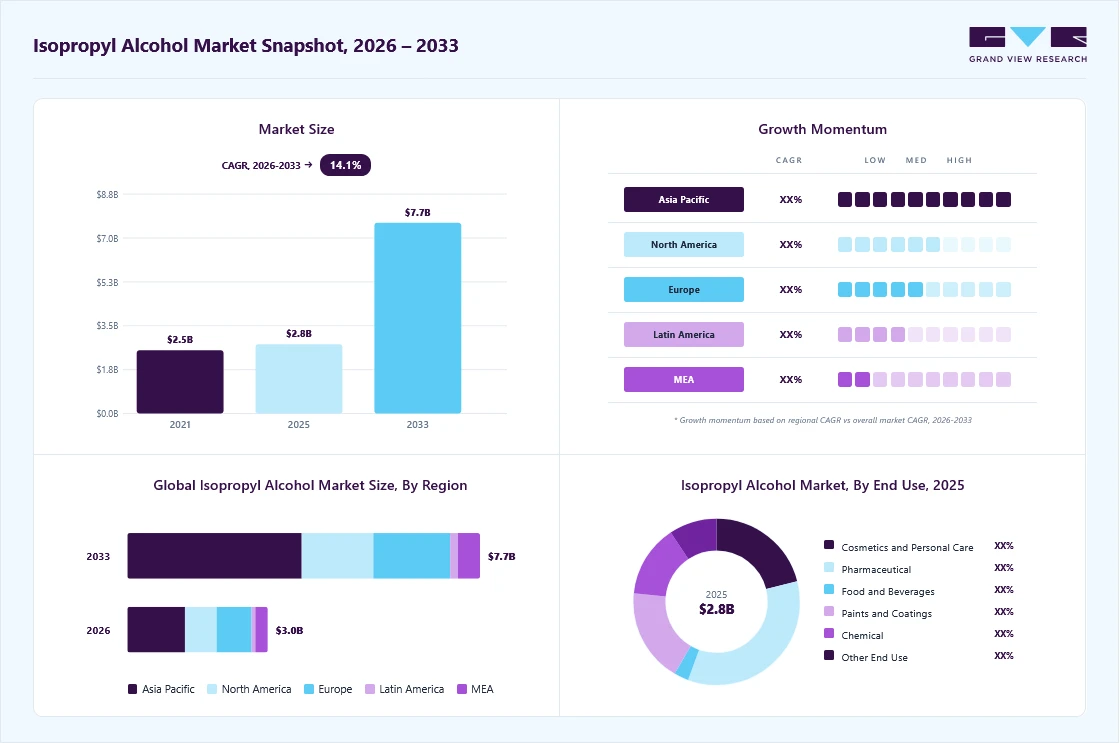Image resolution: width=1120 pixels, height=743 pixels.
Task: Click the XX% CAGR value for Europe
Action: coord(791,289)
